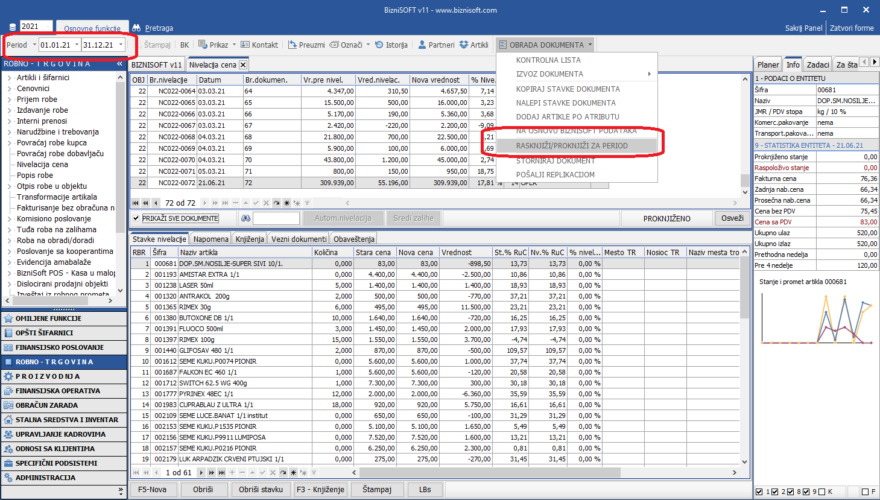Click the Osveži button
The width and height of the screenshot is (880, 500).
(732, 217)
